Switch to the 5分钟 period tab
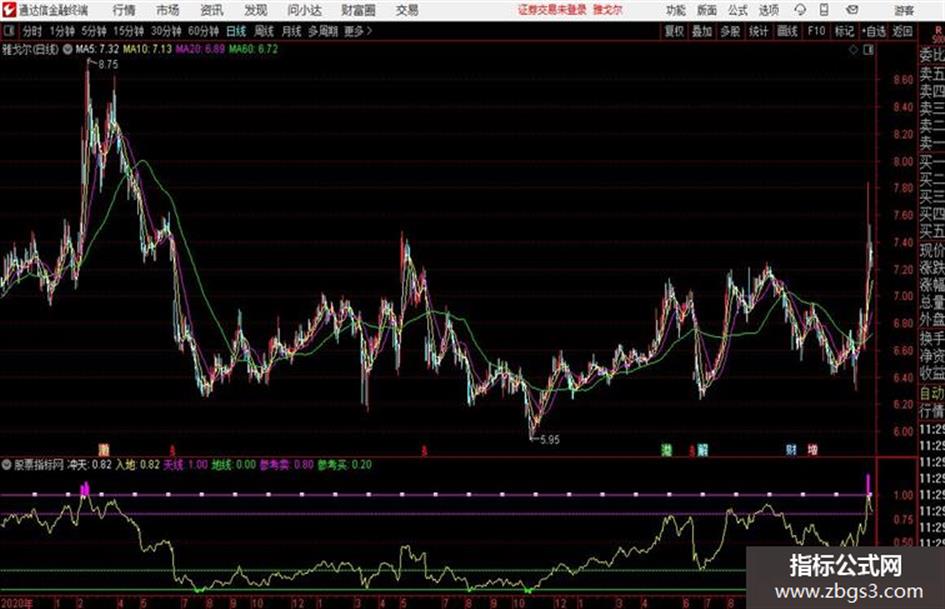This screenshot has width=945, height=609. click(x=93, y=31)
